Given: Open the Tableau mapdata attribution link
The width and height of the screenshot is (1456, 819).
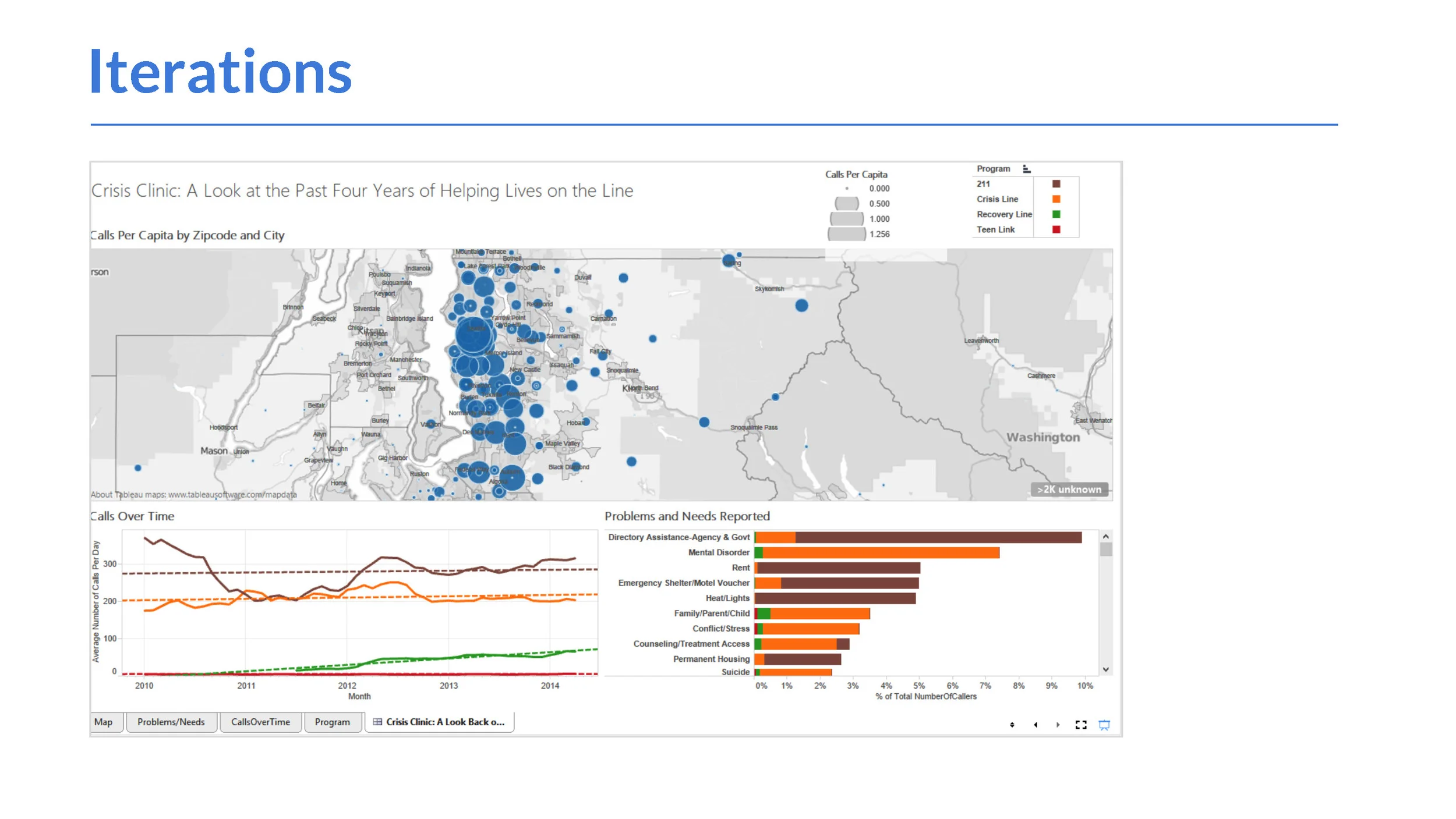Looking at the screenshot, I should coord(232,495).
